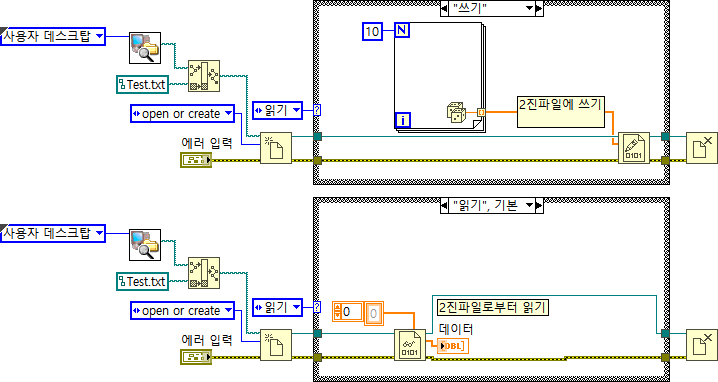Click the refnum output tunnel on the 쓰기 case

(x=665, y=136)
